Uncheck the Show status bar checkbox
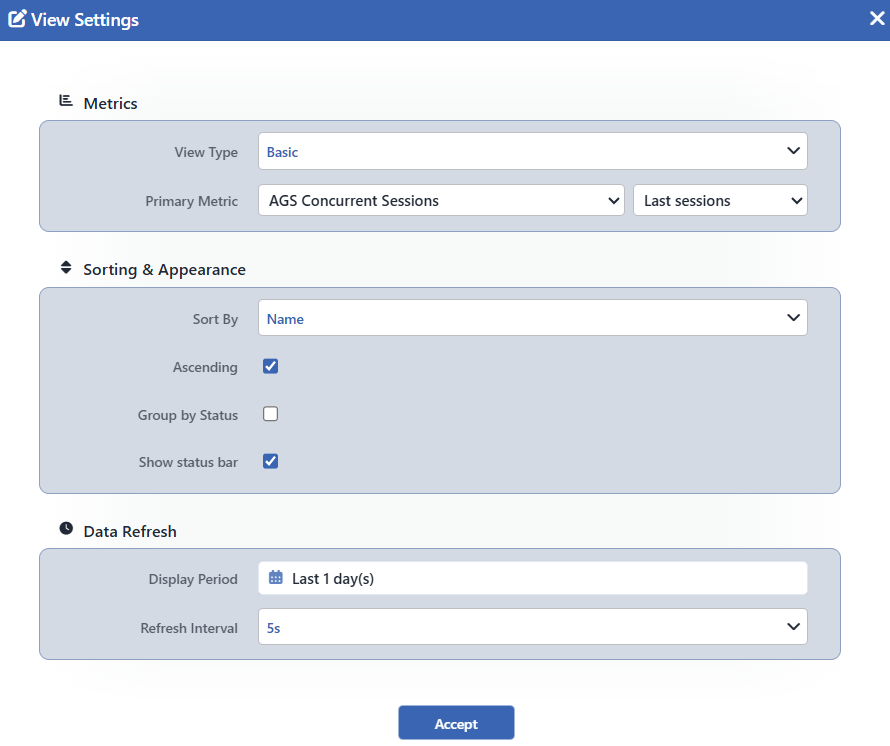890x746 pixels. coord(271,462)
